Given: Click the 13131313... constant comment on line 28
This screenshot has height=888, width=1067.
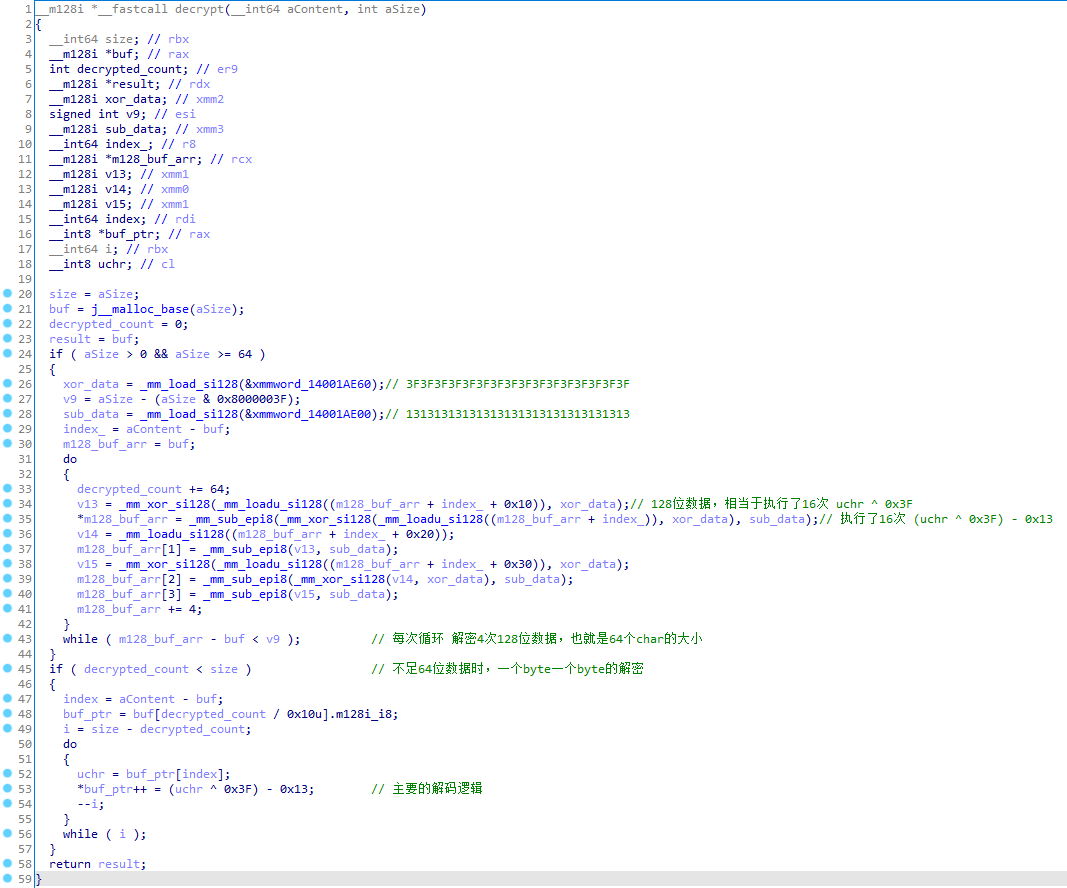Looking at the screenshot, I should [518, 414].
